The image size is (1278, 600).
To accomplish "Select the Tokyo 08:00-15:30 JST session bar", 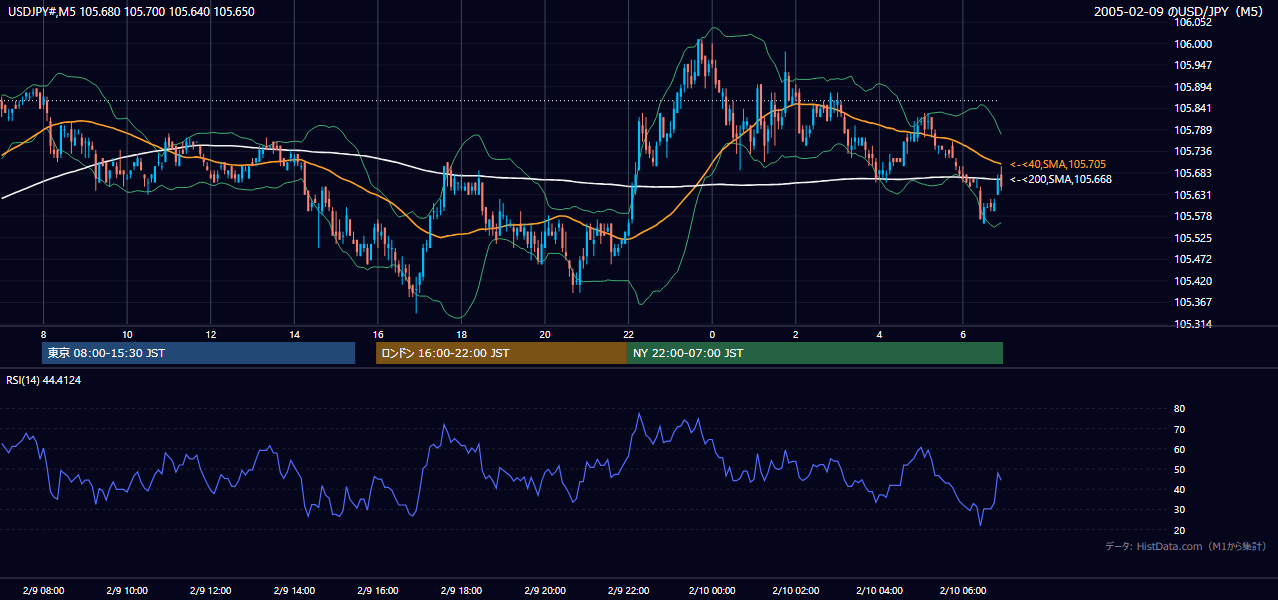I will pyautogui.click(x=199, y=353).
